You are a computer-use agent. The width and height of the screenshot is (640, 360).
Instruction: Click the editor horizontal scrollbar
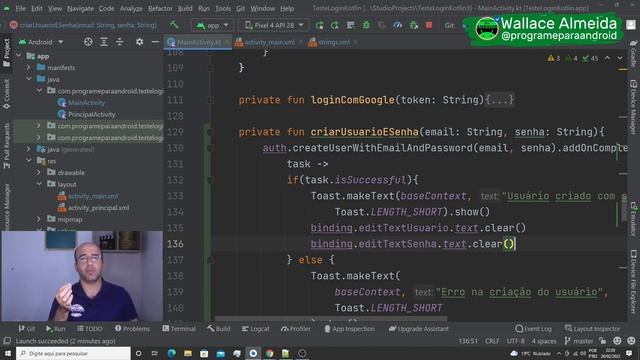[x=331, y=318]
